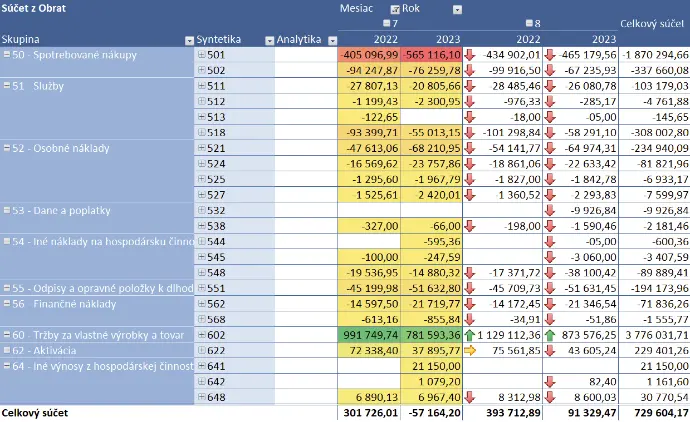Select the Celkový súčet column header
The width and height of the screenshot is (690, 422).
(x=652, y=24)
